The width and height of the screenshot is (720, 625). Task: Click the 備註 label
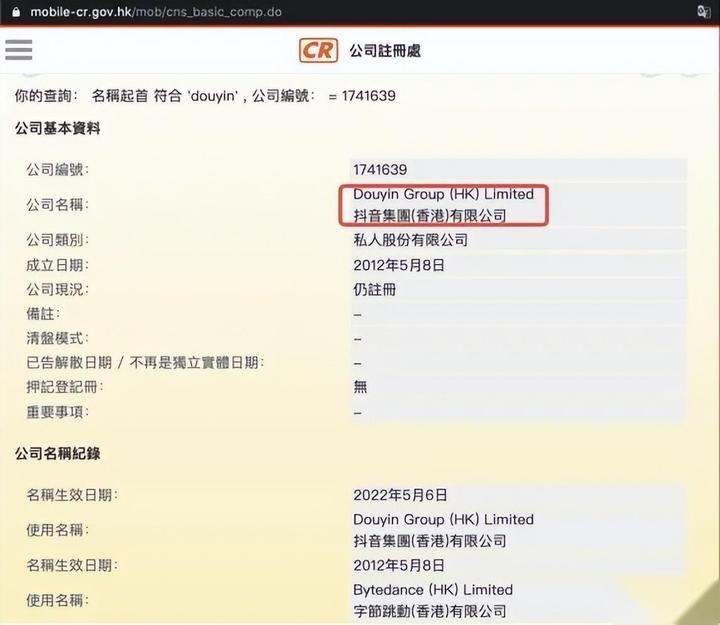click(43, 314)
